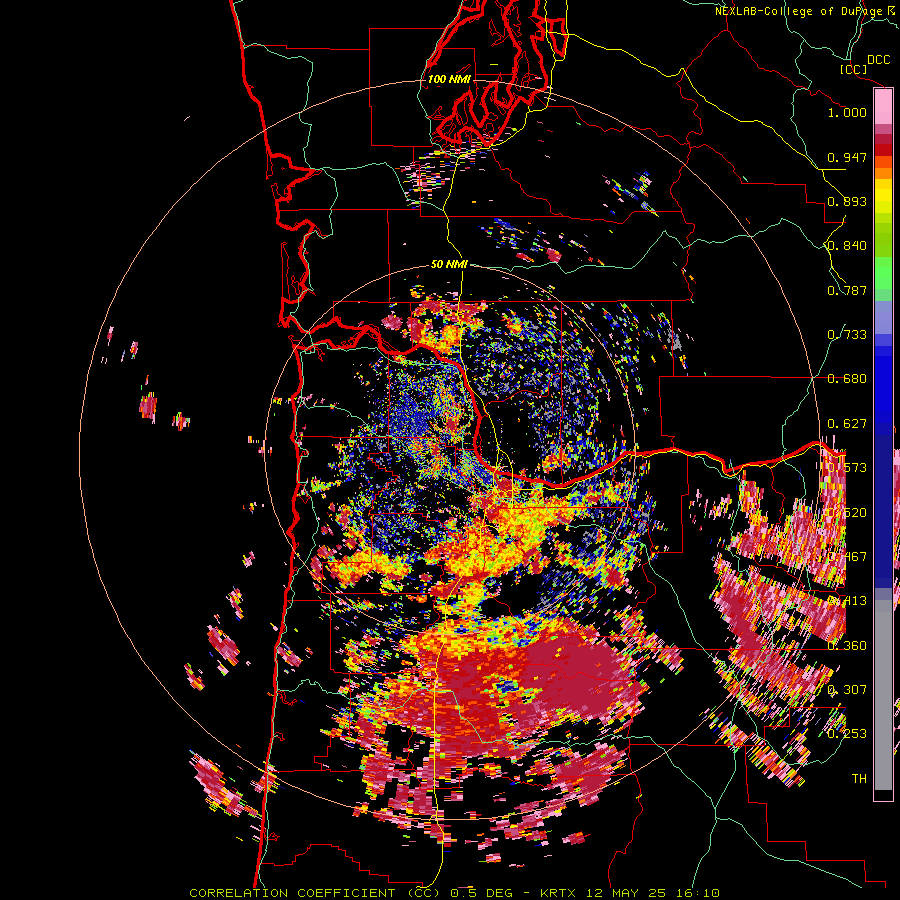Viewport: 900px width, 900px height.
Task: Click the TH label at the scale bottom
Action: (859, 779)
